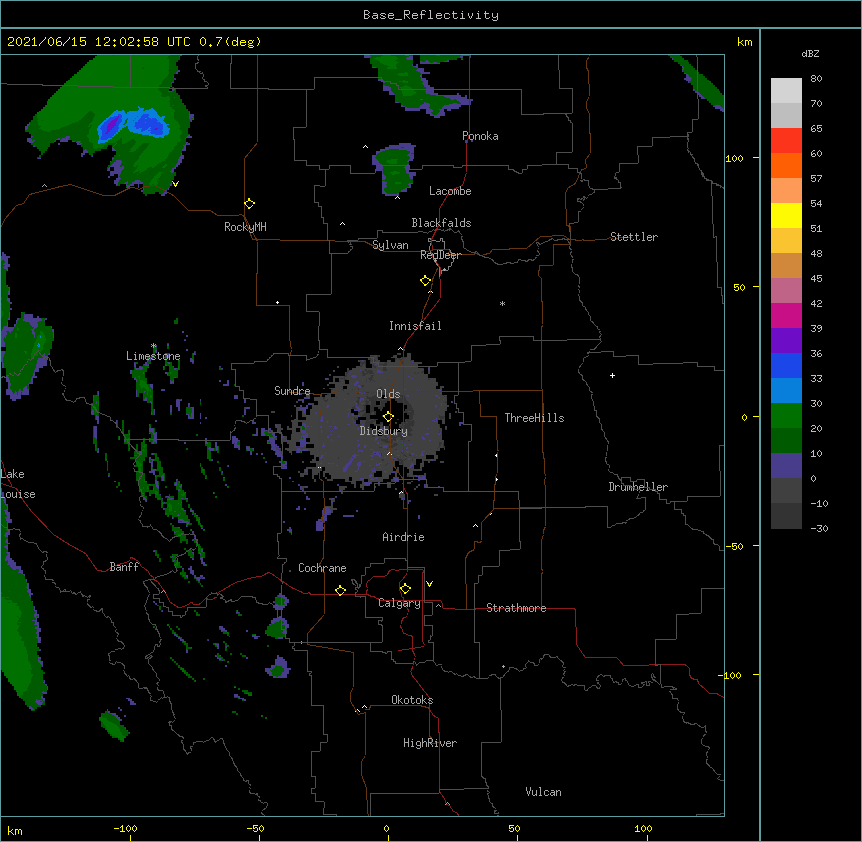Click the Ponoka town label

pos(480,136)
